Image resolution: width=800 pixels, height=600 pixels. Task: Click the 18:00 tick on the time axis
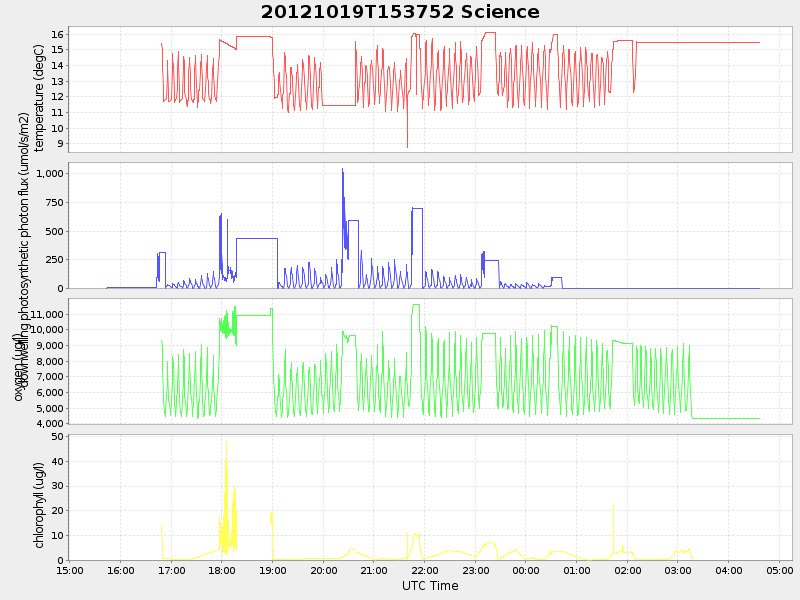[x=222, y=571]
